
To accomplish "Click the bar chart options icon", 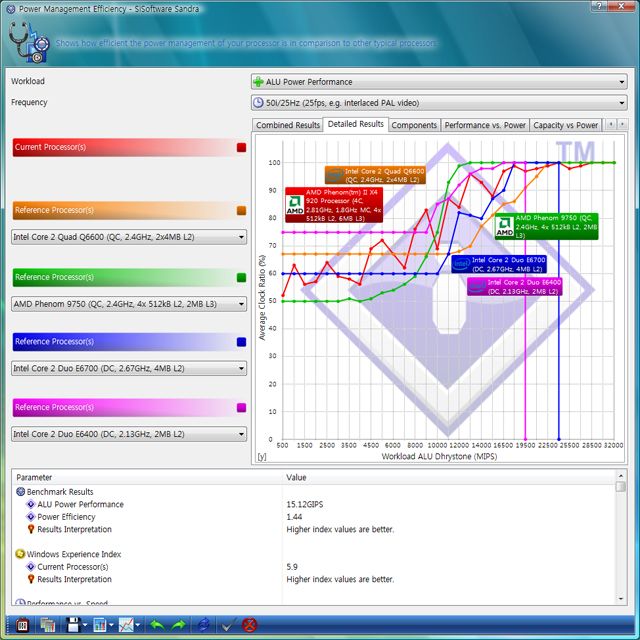I will click(x=100, y=625).
